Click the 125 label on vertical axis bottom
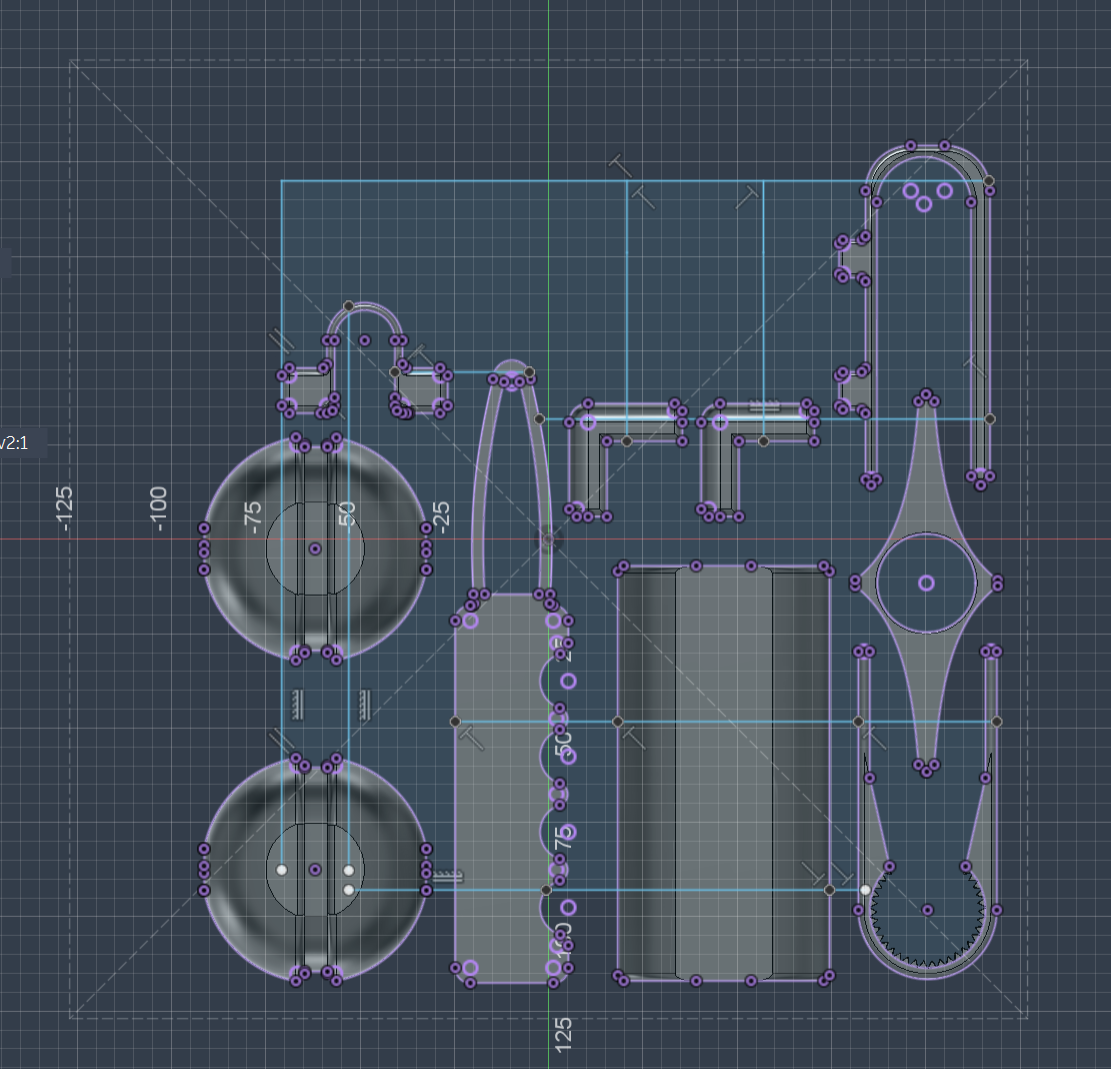This screenshot has height=1069, width=1111. pyautogui.click(x=563, y=1034)
